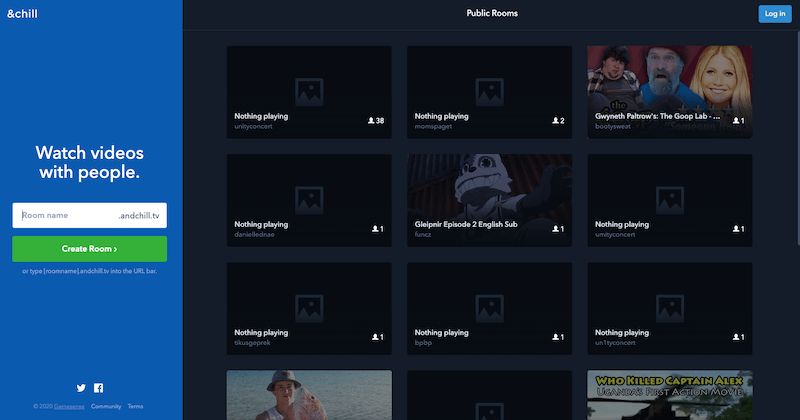Click room name text momspaget

433,127
